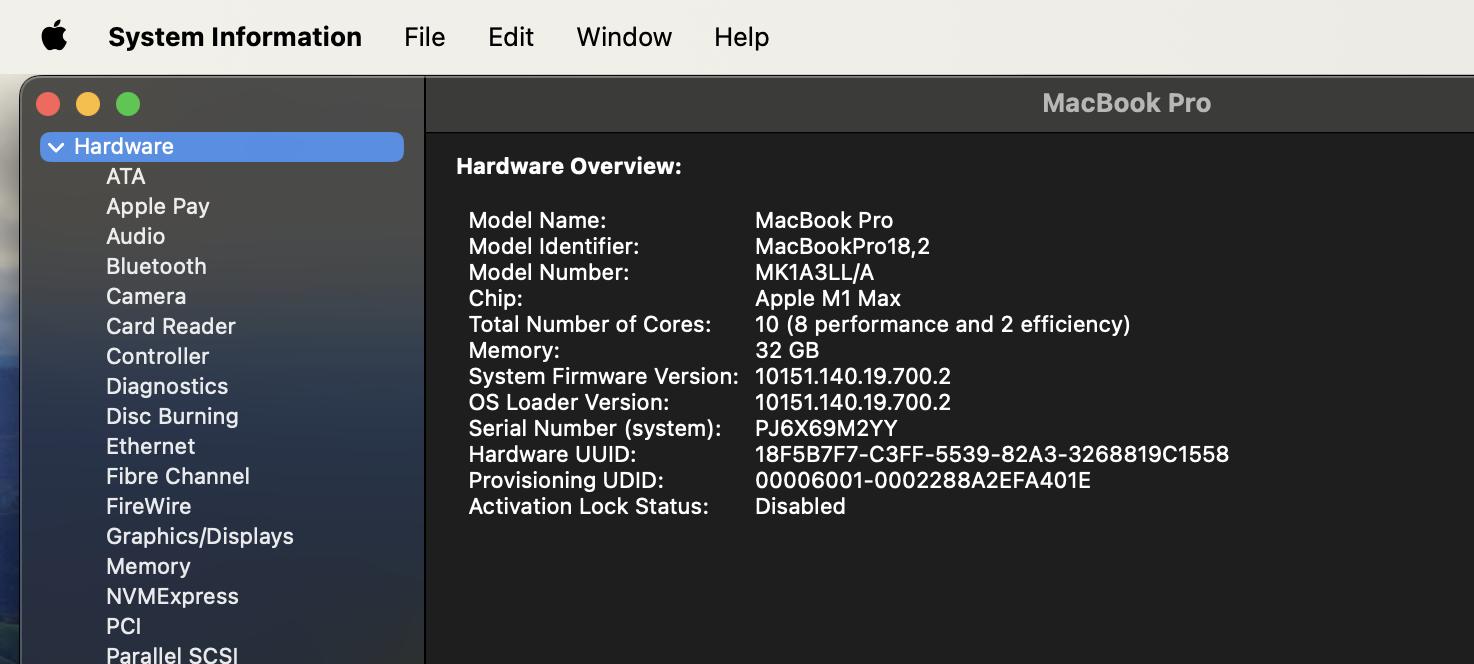Viewport: 1474px width, 664px height.
Task: Open the Window menu
Action: pyautogui.click(x=624, y=37)
